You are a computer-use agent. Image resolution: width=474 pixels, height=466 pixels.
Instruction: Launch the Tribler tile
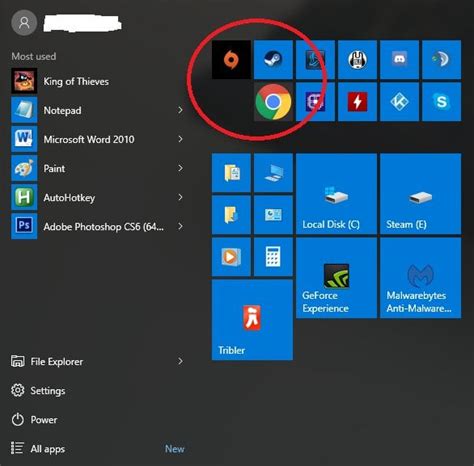point(252,320)
